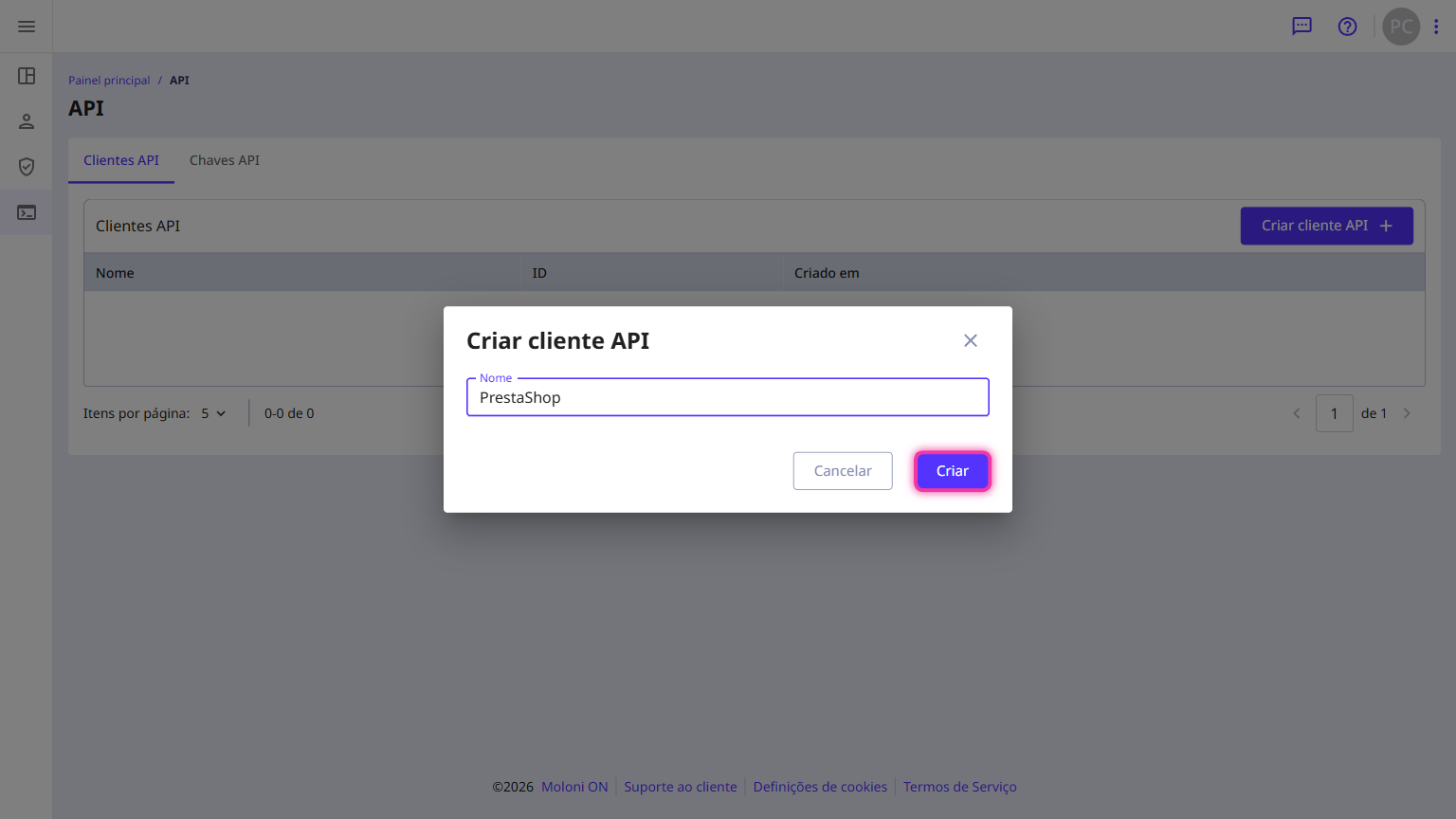Screen dimensions: 1456x819
Task: Open the Suporte ao cliente link
Action: click(681, 787)
